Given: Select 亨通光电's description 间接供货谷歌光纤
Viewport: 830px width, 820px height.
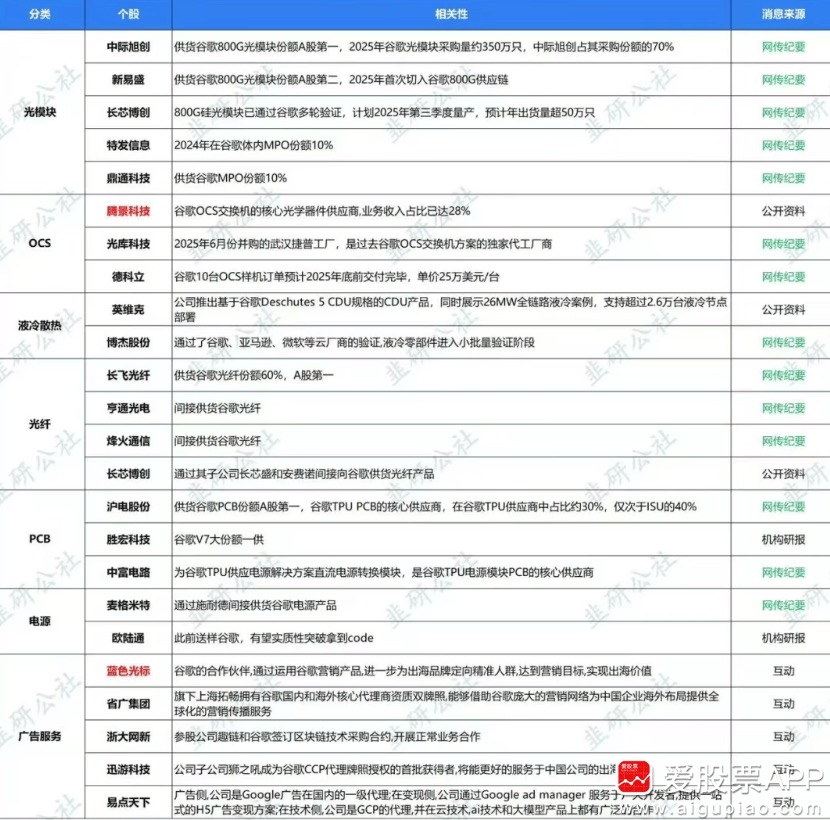Looking at the screenshot, I should coord(218,408).
